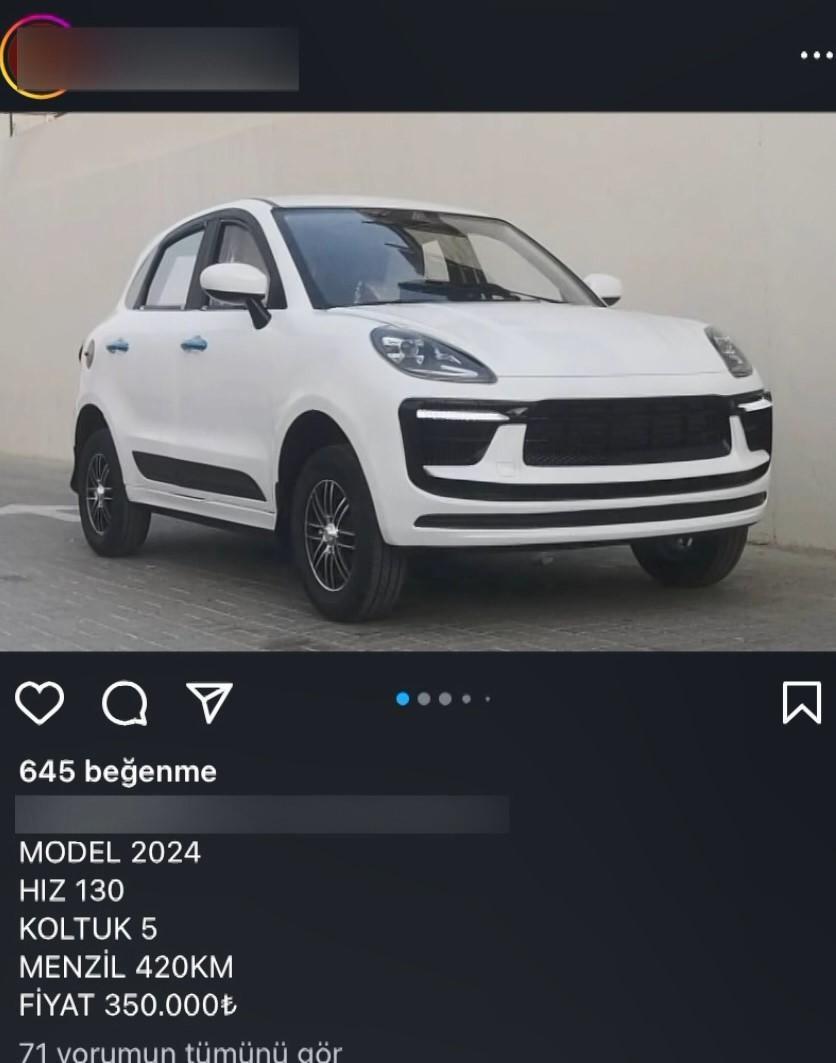
Task: Open comments via the speech bubble icon
Action: click(x=125, y=703)
